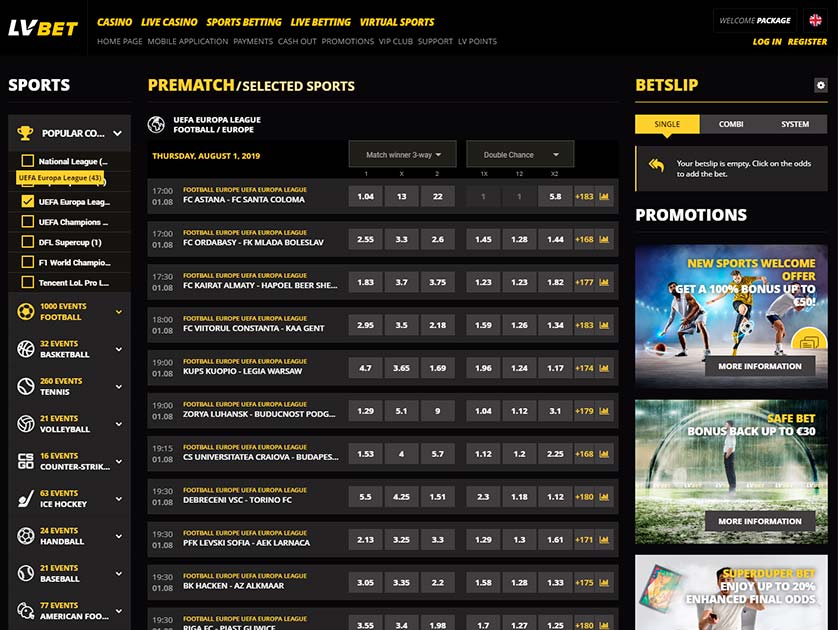Click the UEFA Europa League globe icon
The height and width of the screenshot is (630, 838).
(155, 124)
